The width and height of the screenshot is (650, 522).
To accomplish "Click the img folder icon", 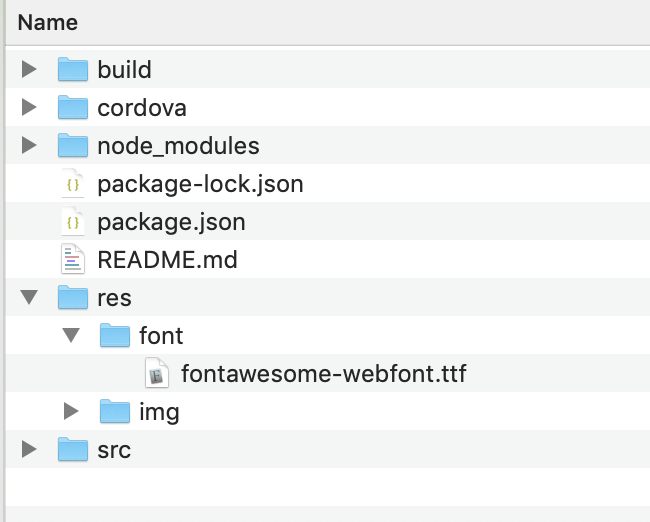I will 115,411.
